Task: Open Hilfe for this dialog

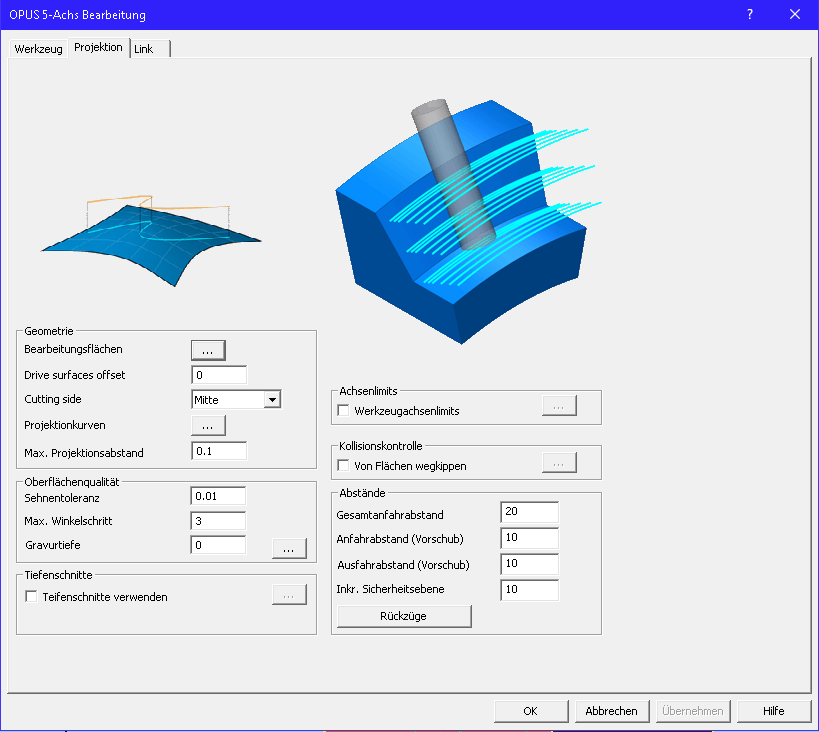Action: [774, 711]
